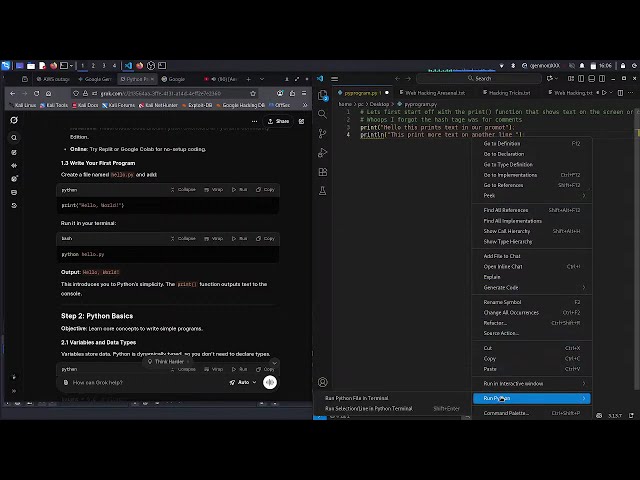This screenshot has width=640, height=480.
Task: Open Source Control view in VS Code
Action: pyautogui.click(x=322, y=133)
